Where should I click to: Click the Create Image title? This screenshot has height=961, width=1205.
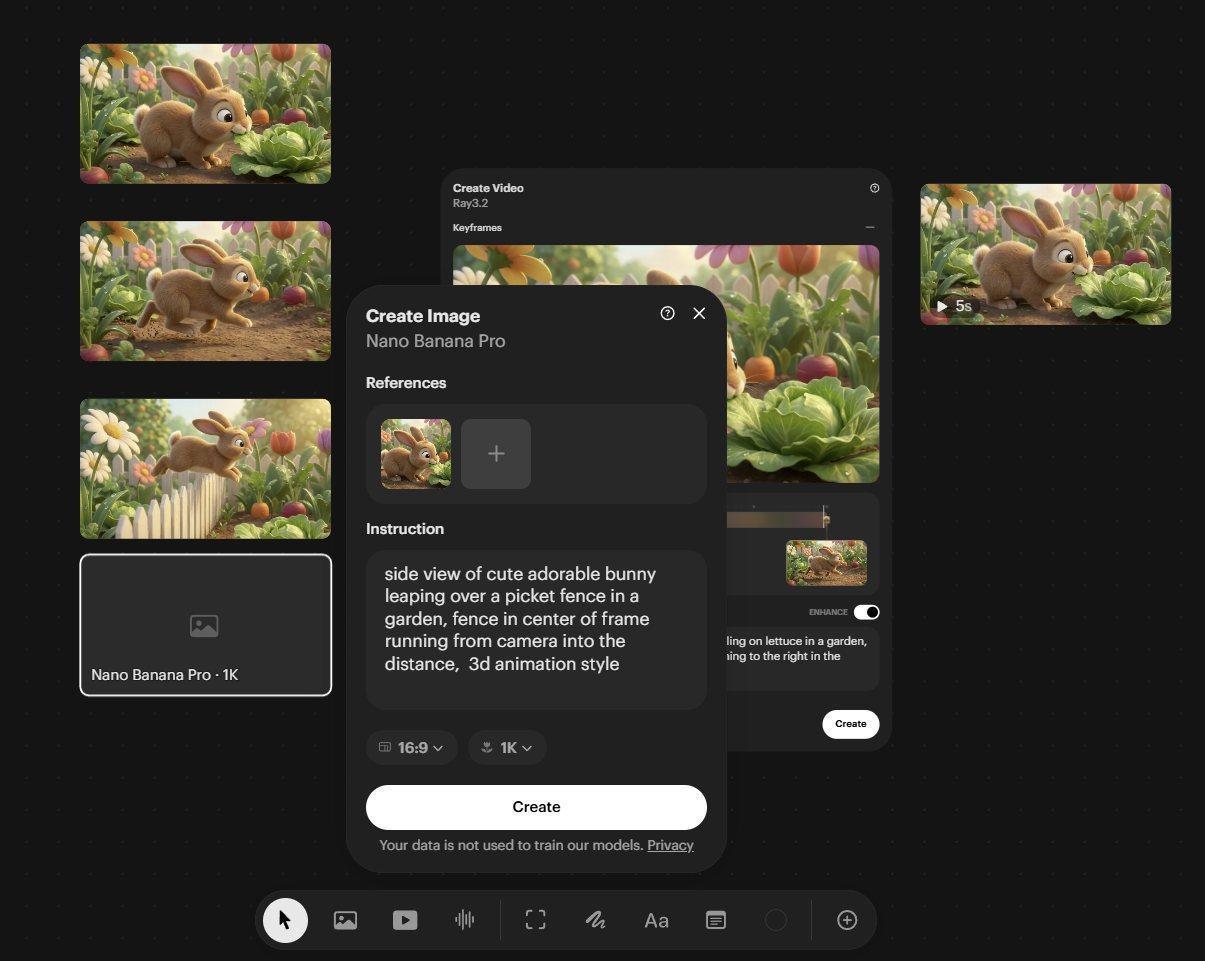(423, 316)
